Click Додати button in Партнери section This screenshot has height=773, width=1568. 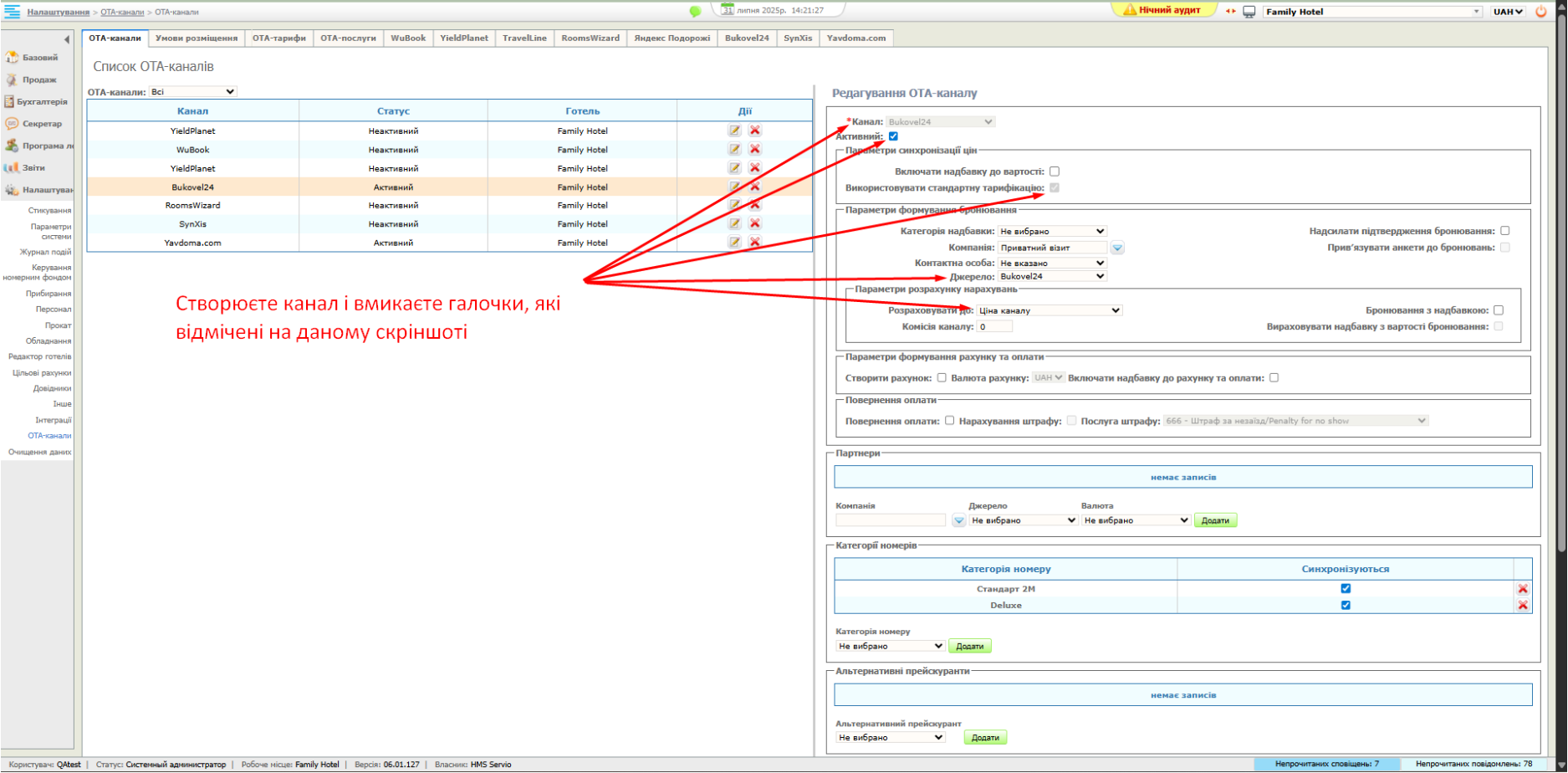1214,520
